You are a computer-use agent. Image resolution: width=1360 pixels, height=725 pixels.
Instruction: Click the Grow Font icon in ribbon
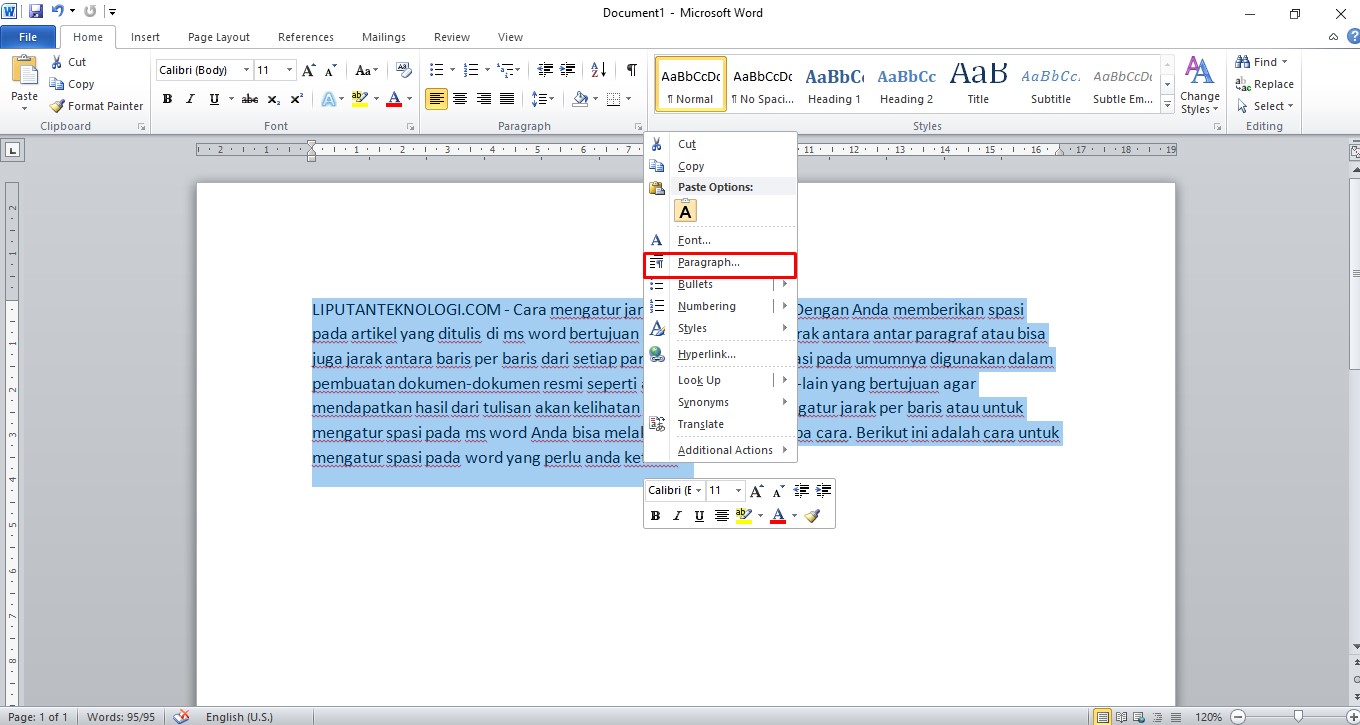pos(309,70)
